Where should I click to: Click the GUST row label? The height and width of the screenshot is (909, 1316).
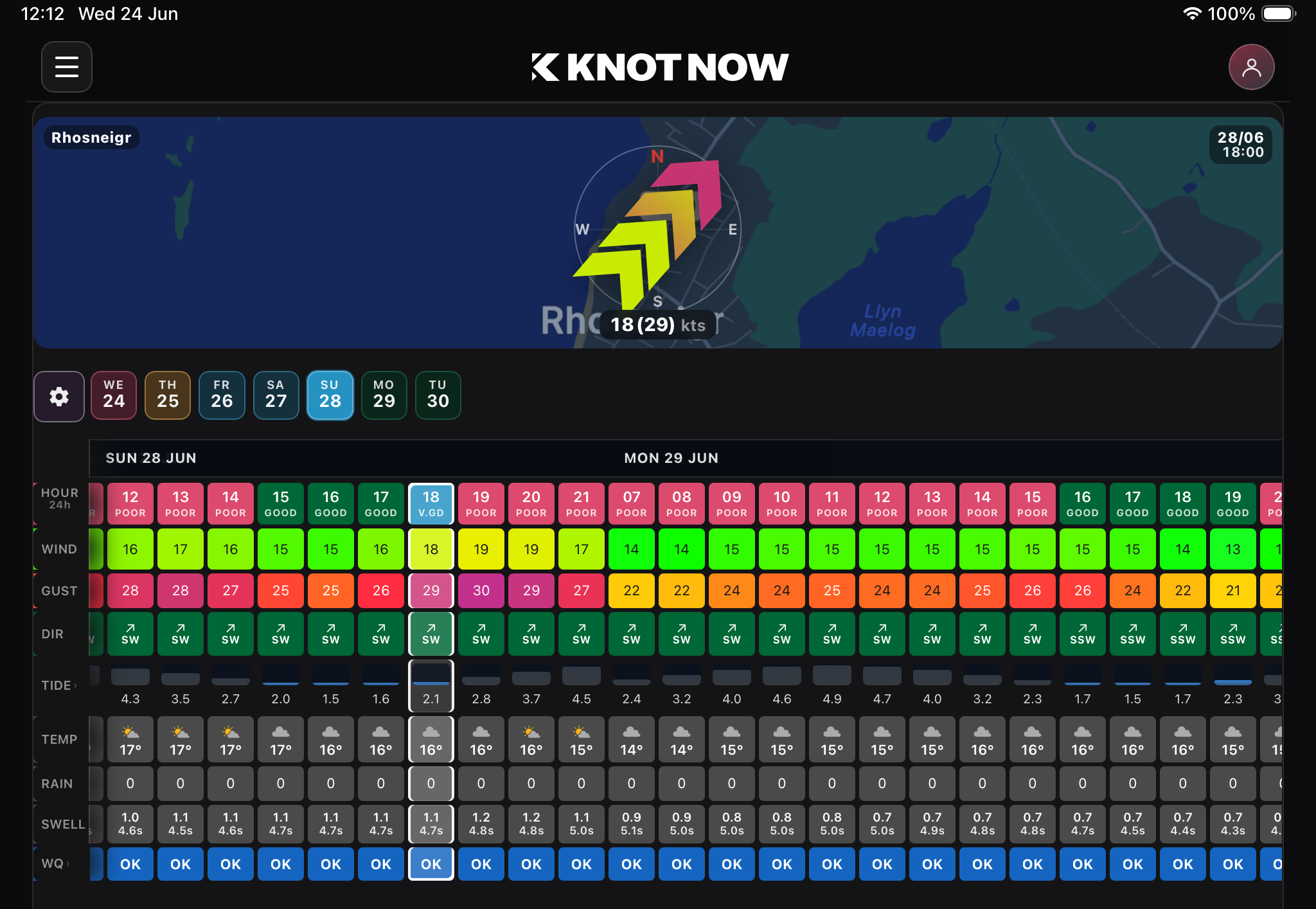(x=59, y=591)
